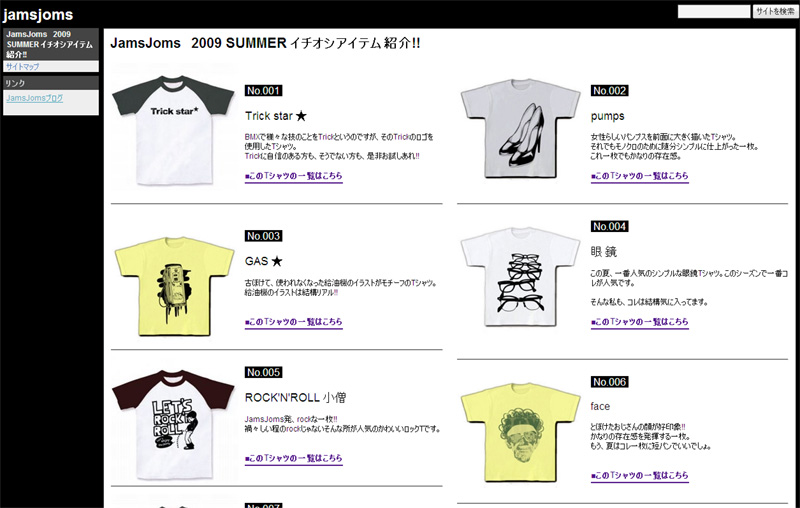Visit the T-shirt list link for ROCK'N'ROLL

point(293,458)
